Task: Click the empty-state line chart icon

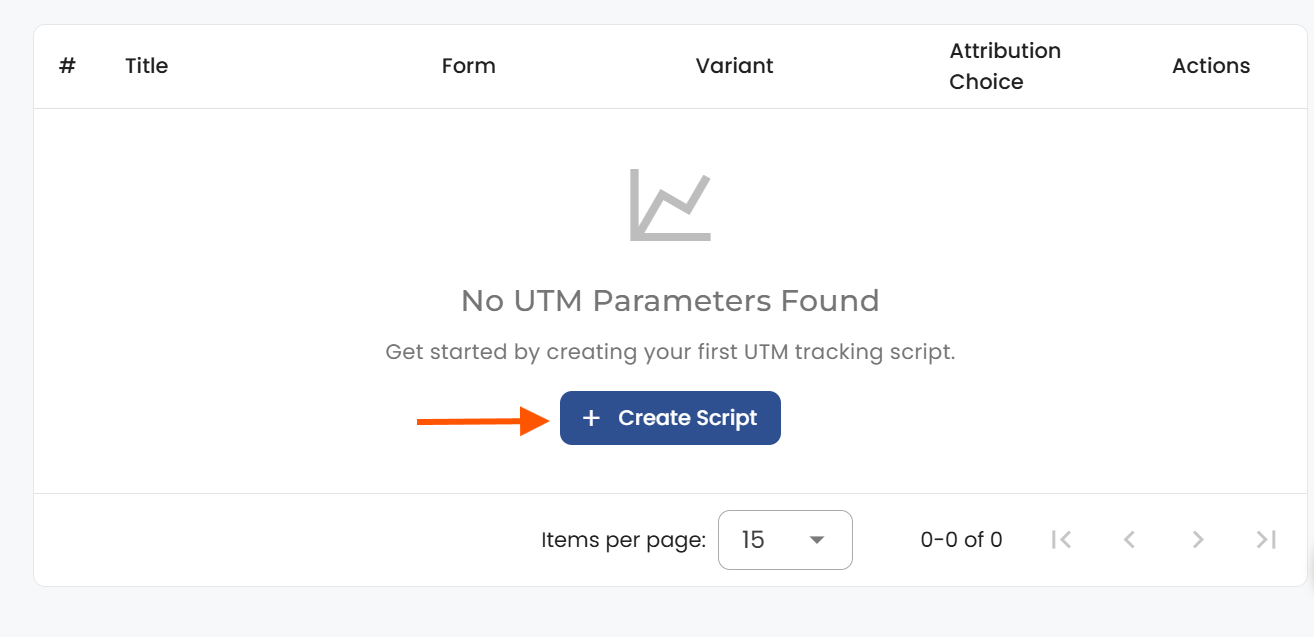Action: pyautogui.click(x=670, y=205)
